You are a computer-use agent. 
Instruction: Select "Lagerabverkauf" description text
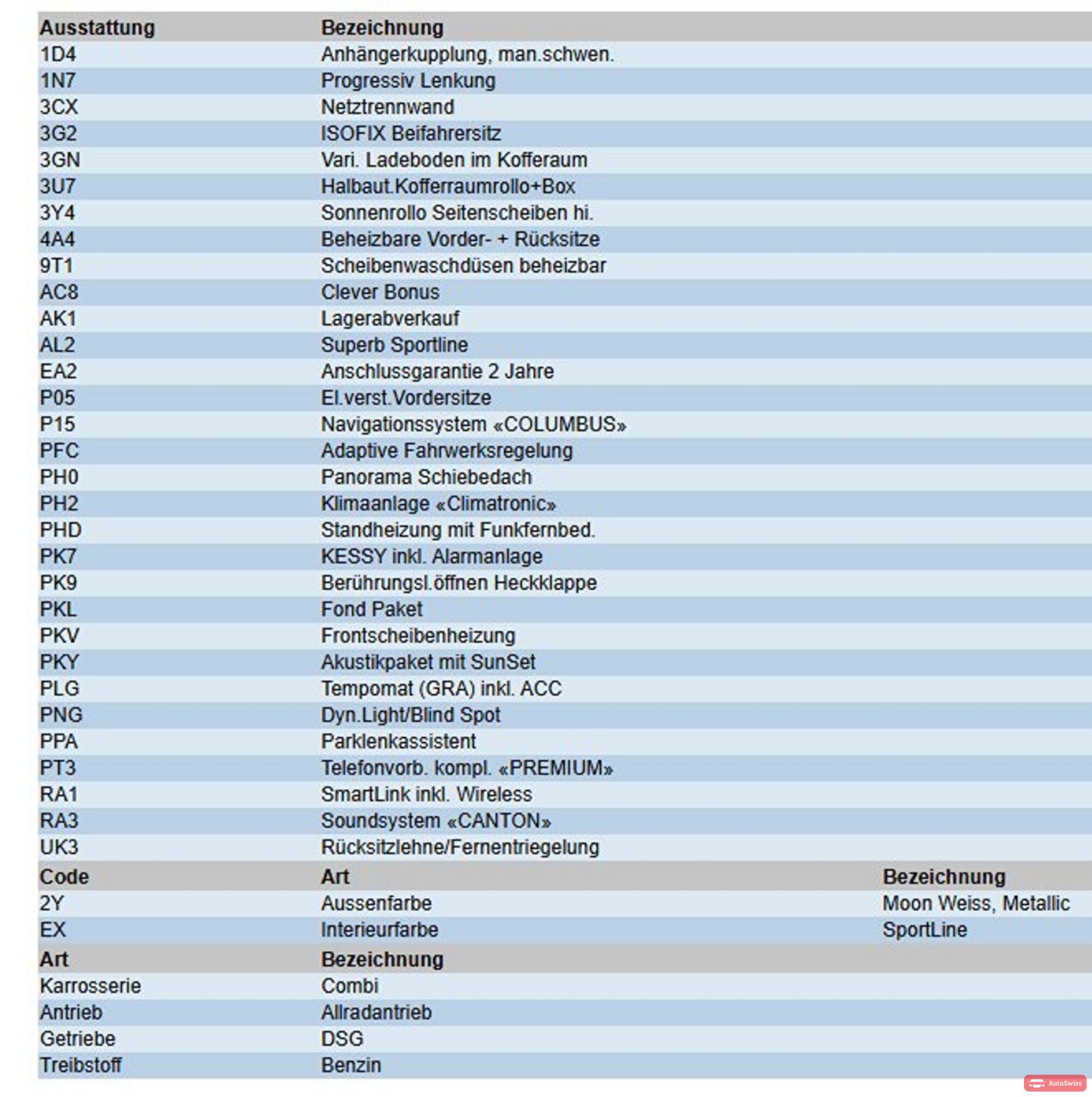(x=390, y=318)
